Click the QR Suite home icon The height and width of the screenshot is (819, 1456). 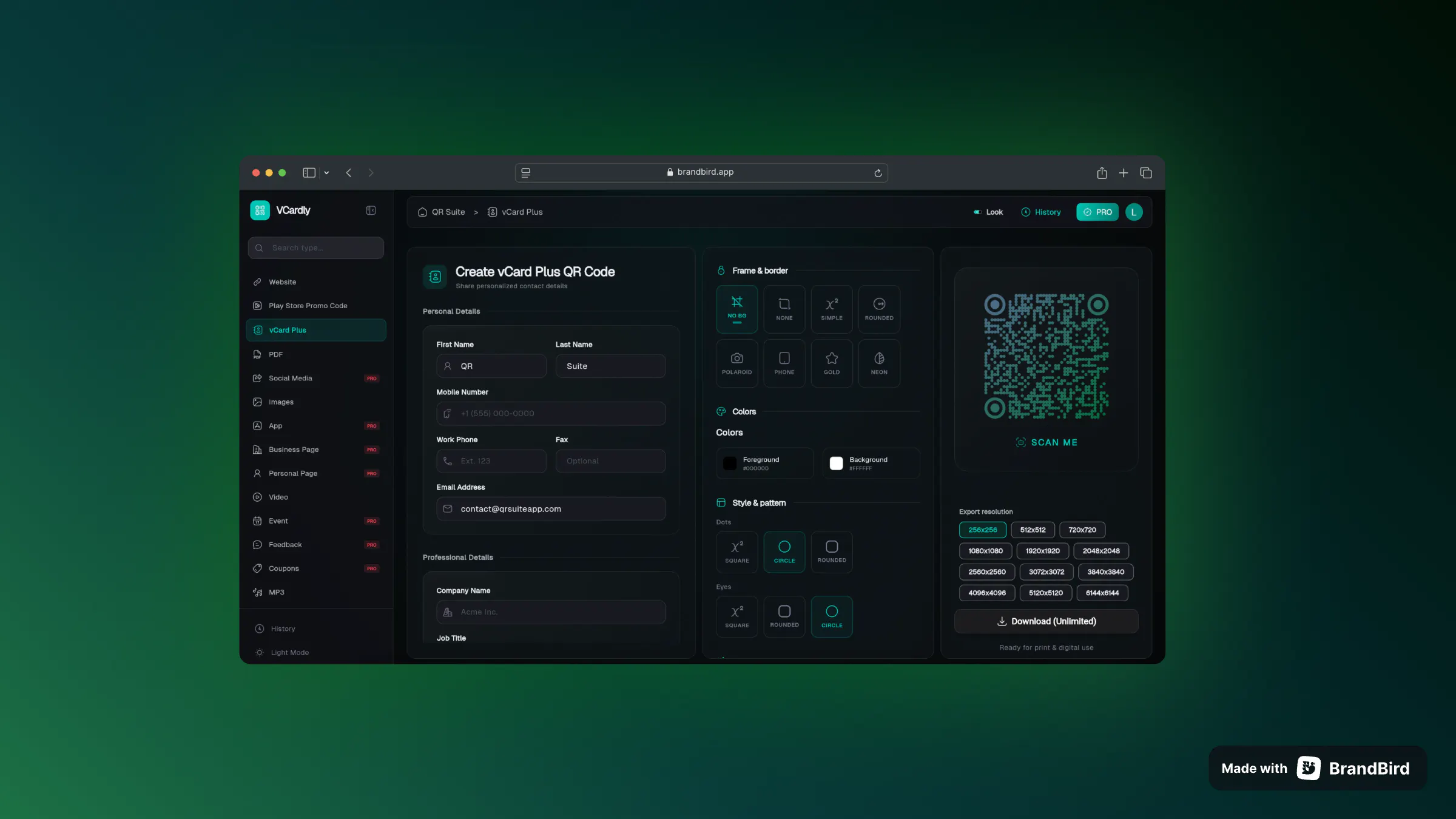(422, 212)
